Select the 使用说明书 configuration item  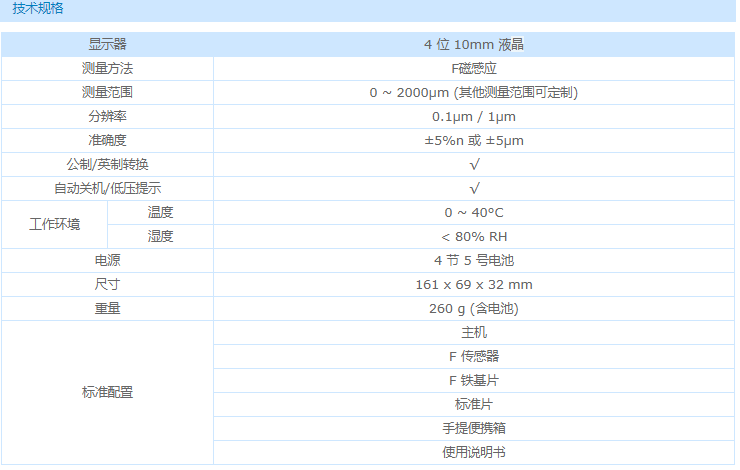474,452
